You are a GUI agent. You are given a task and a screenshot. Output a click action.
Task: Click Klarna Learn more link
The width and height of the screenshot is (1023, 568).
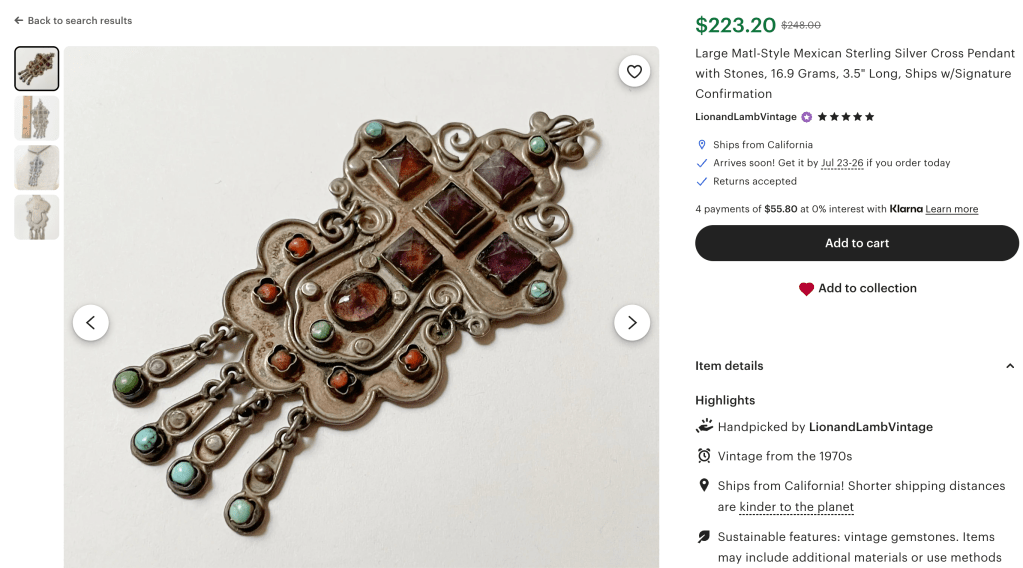point(951,209)
